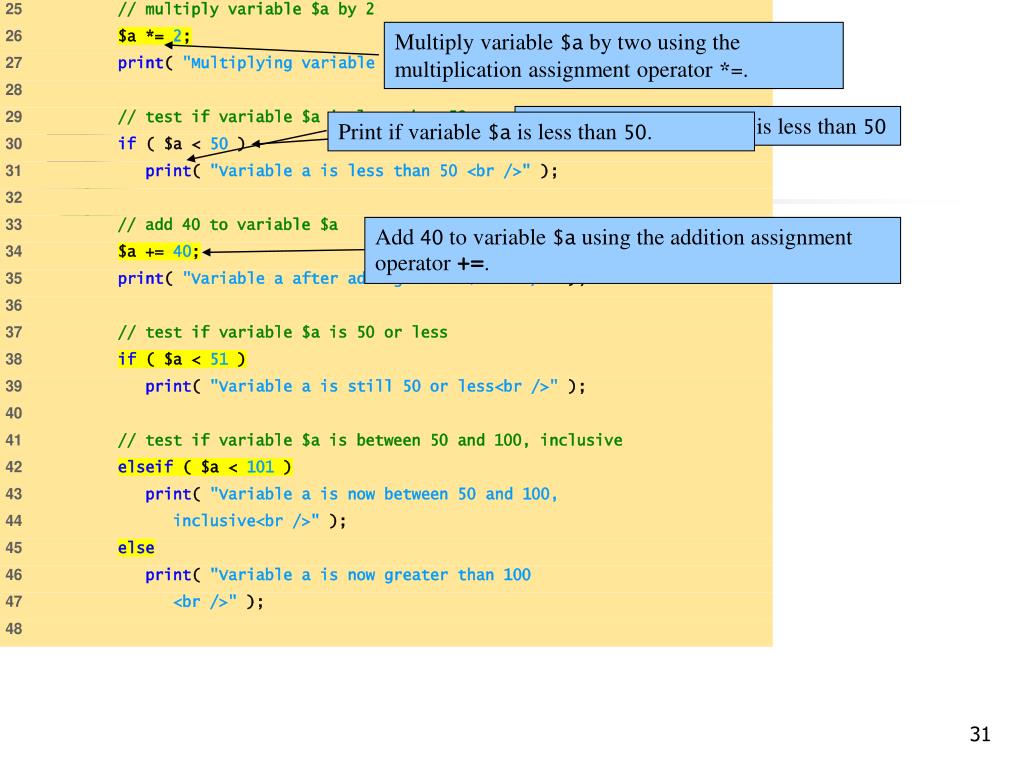Click the statement '$a *= 2;'
Screen dimensions: 1024x768
(154, 36)
